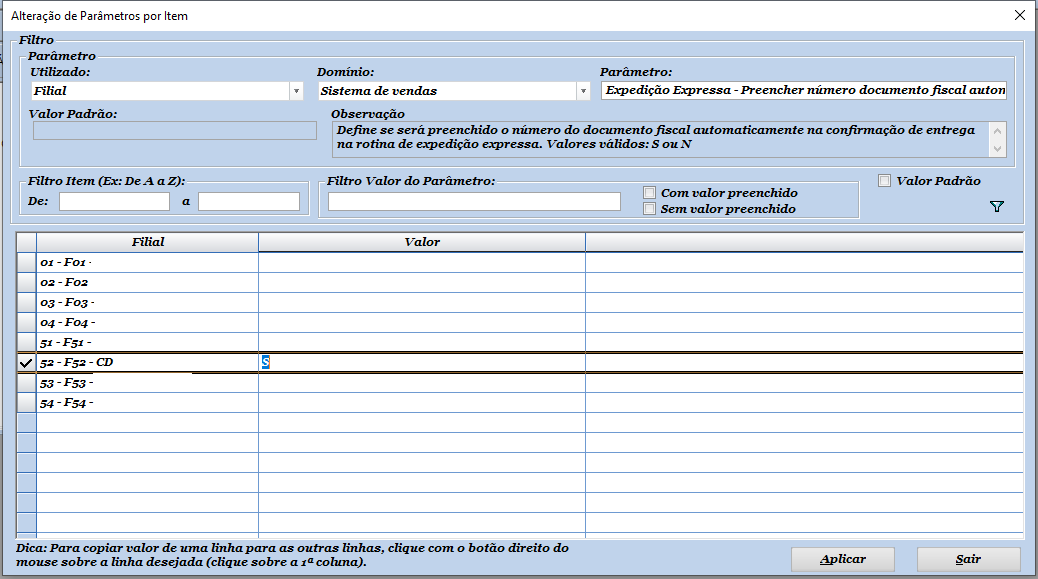Expand the Domínio 'Sistema de vendas' dropdown

pyautogui.click(x=583, y=91)
